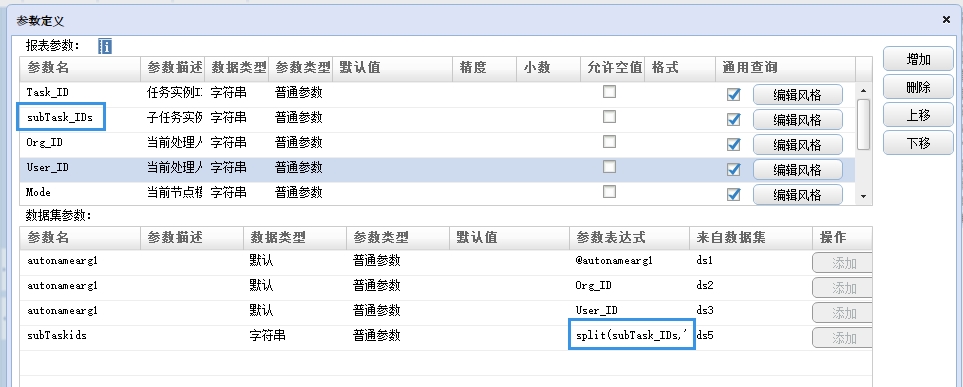Image resolution: width=963 pixels, height=387 pixels.
Task: Open 编辑风格 for the Org_ID row
Action: click(x=797, y=145)
